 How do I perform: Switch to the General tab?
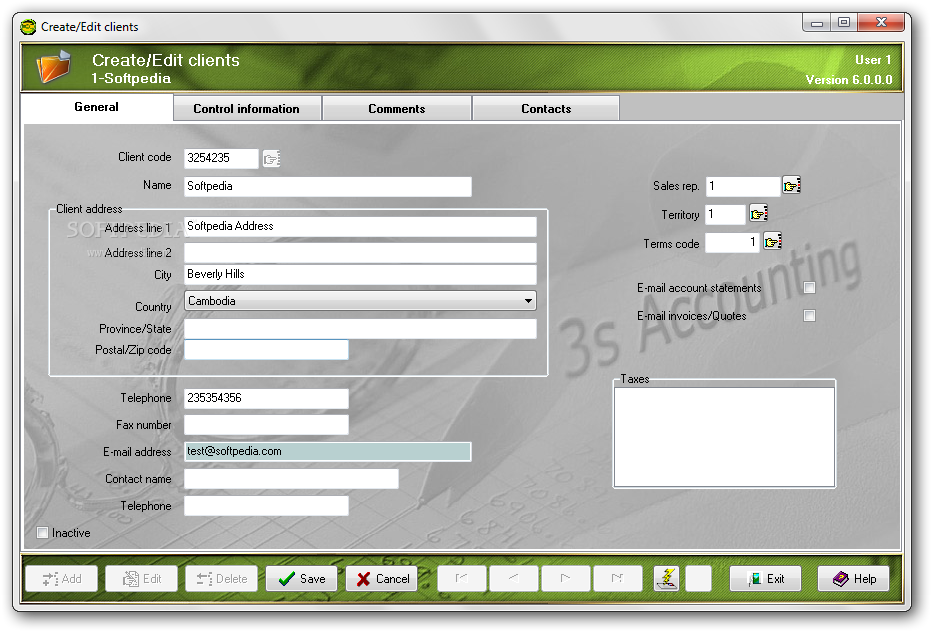point(96,107)
